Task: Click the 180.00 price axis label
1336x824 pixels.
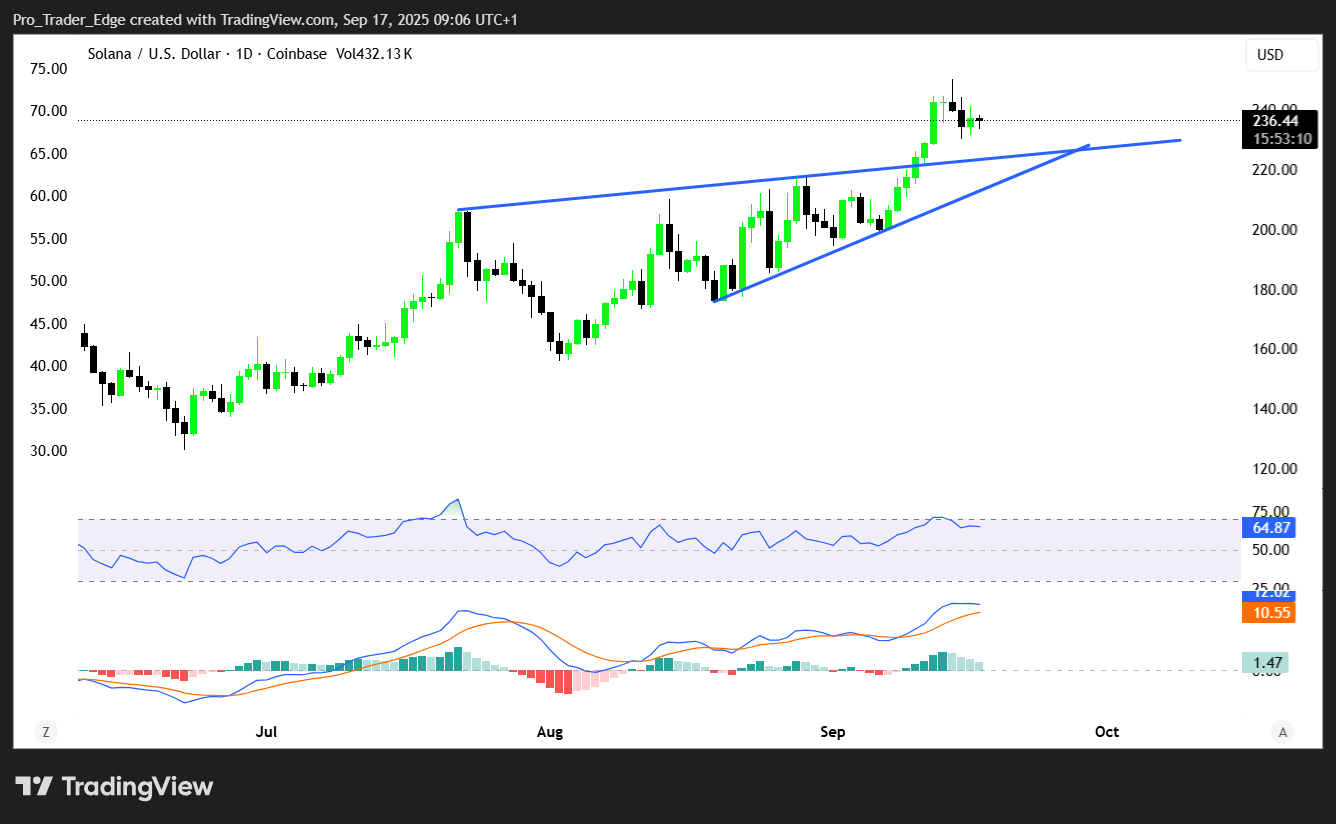Action: pyautogui.click(x=1276, y=290)
